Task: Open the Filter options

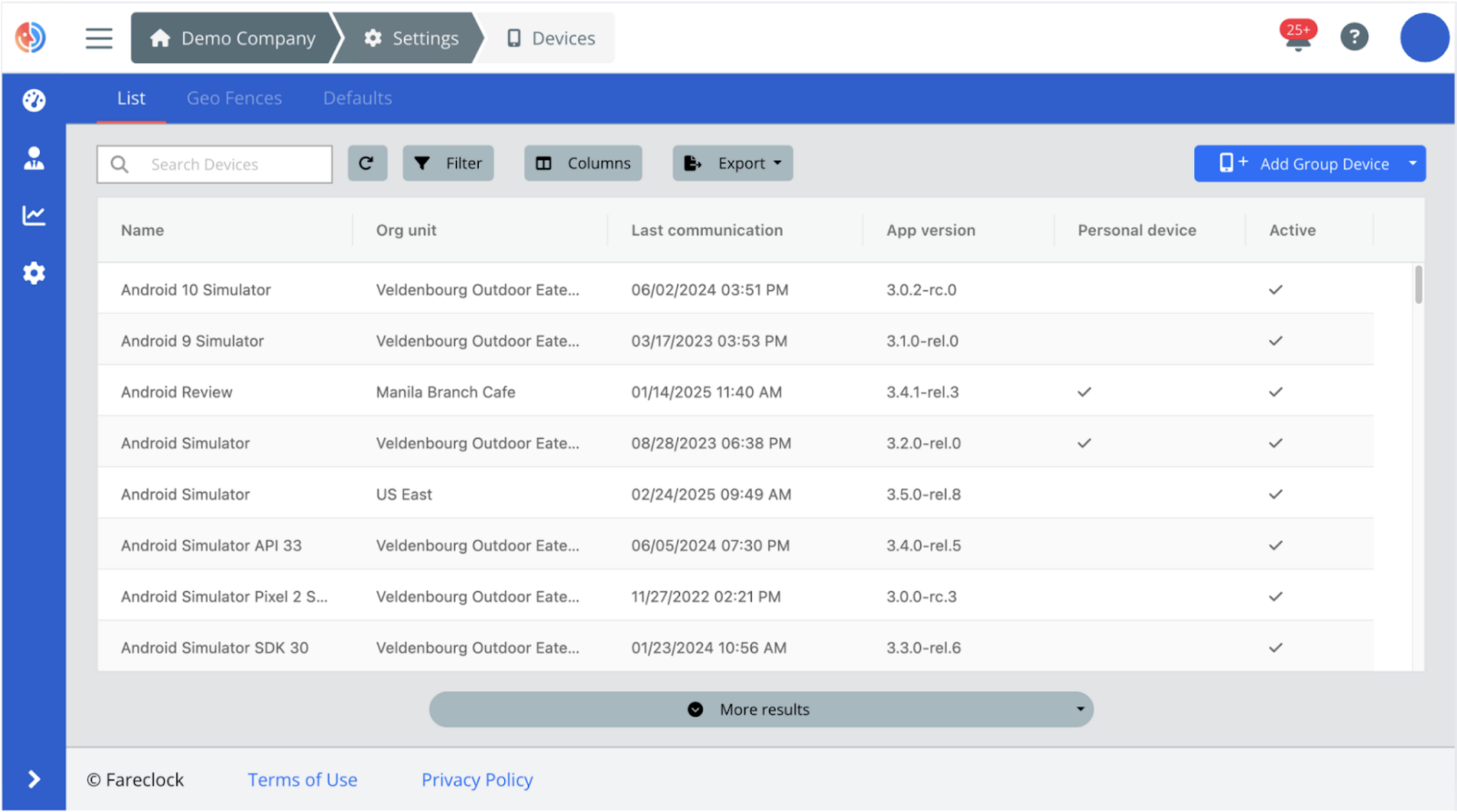Action: tap(447, 163)
